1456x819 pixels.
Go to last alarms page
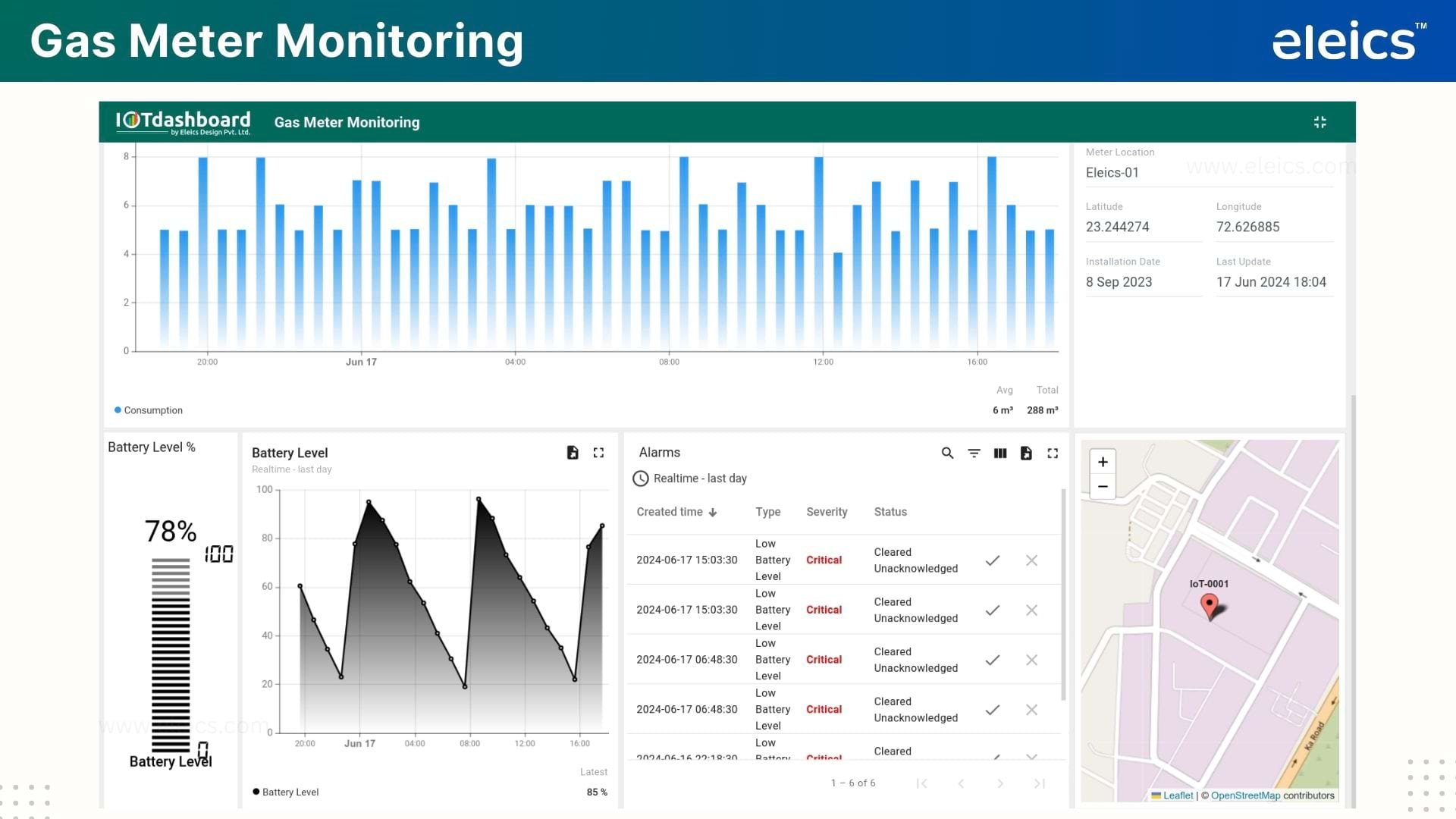click(1040, 783)
